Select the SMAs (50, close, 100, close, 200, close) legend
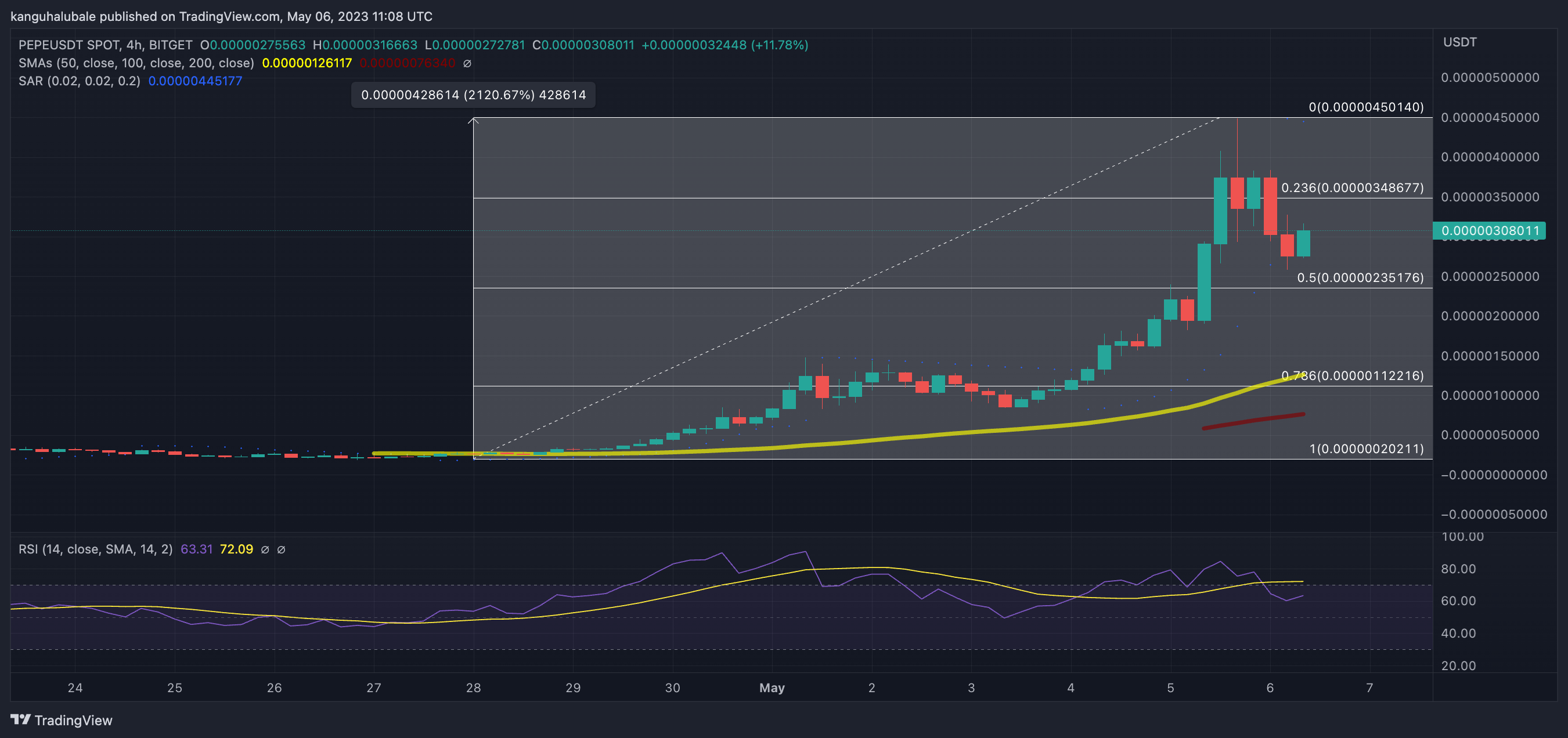 136,63
